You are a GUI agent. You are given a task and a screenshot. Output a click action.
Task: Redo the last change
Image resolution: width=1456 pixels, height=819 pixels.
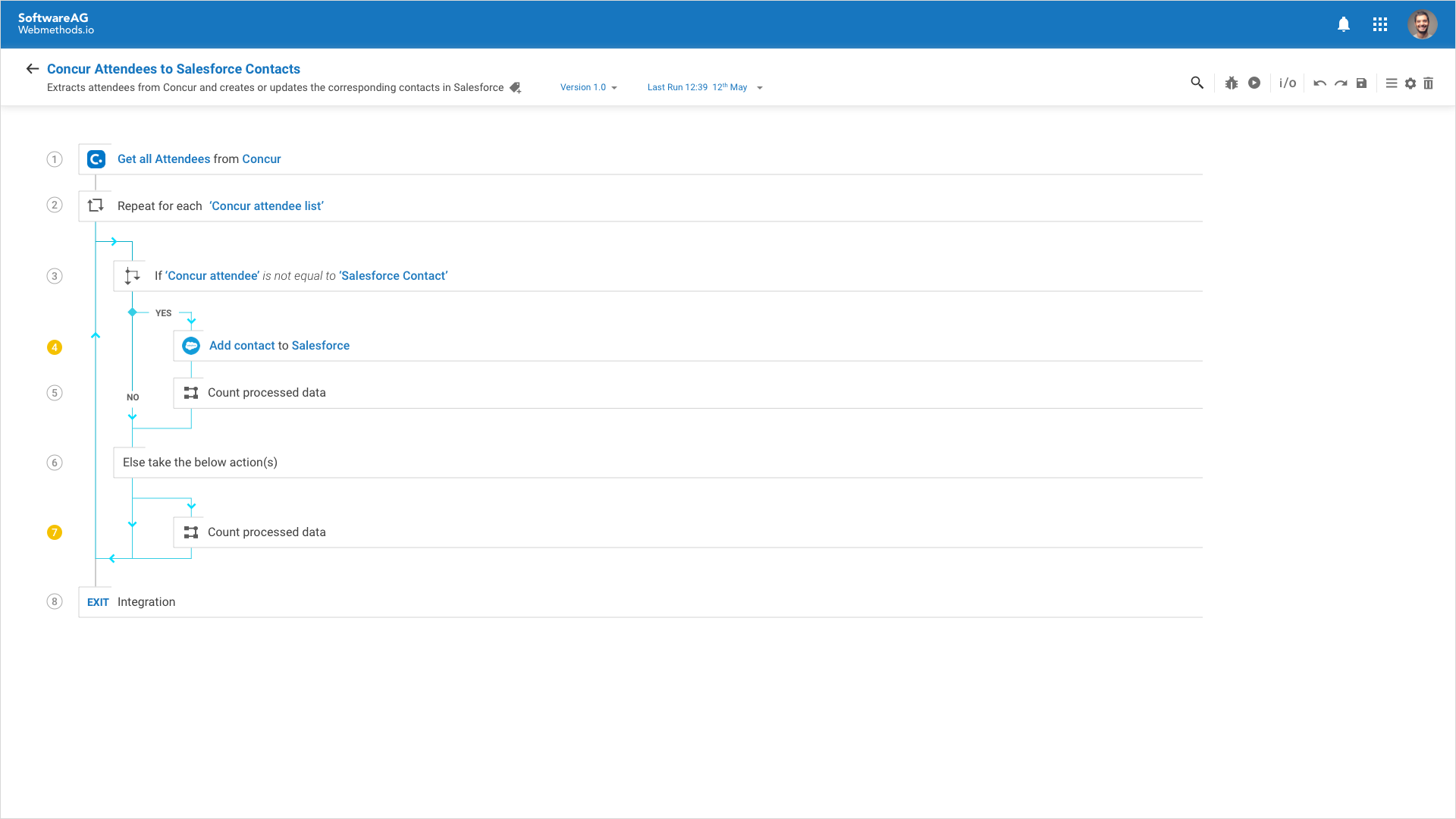coord(1341,83)
